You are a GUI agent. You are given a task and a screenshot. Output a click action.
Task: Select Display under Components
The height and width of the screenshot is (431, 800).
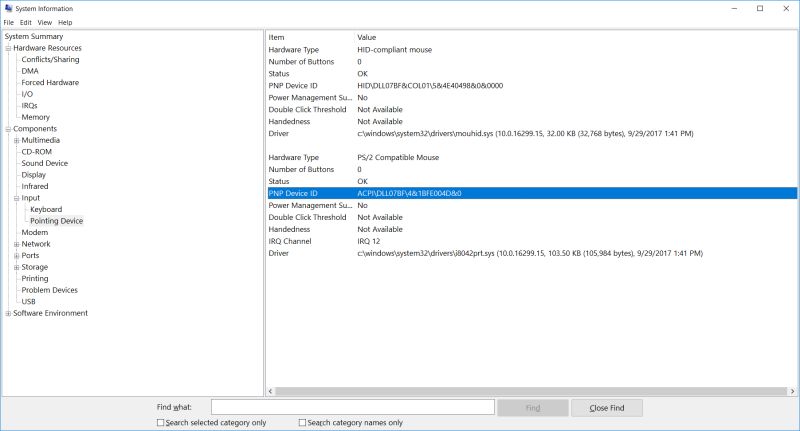coord(33,175)
